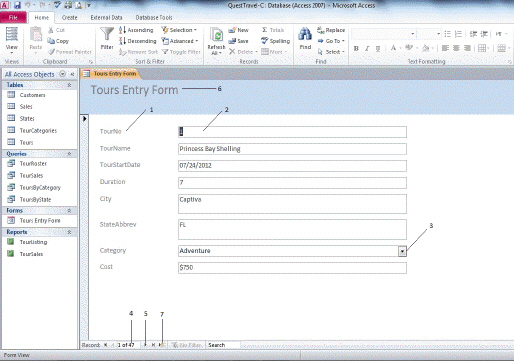
Task: Collapse the navigation pane with the shutter button
Action: 72,74
